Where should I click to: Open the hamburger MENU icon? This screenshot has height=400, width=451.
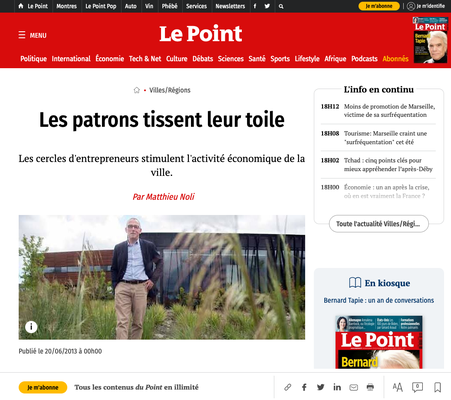[x=22, y=35]
